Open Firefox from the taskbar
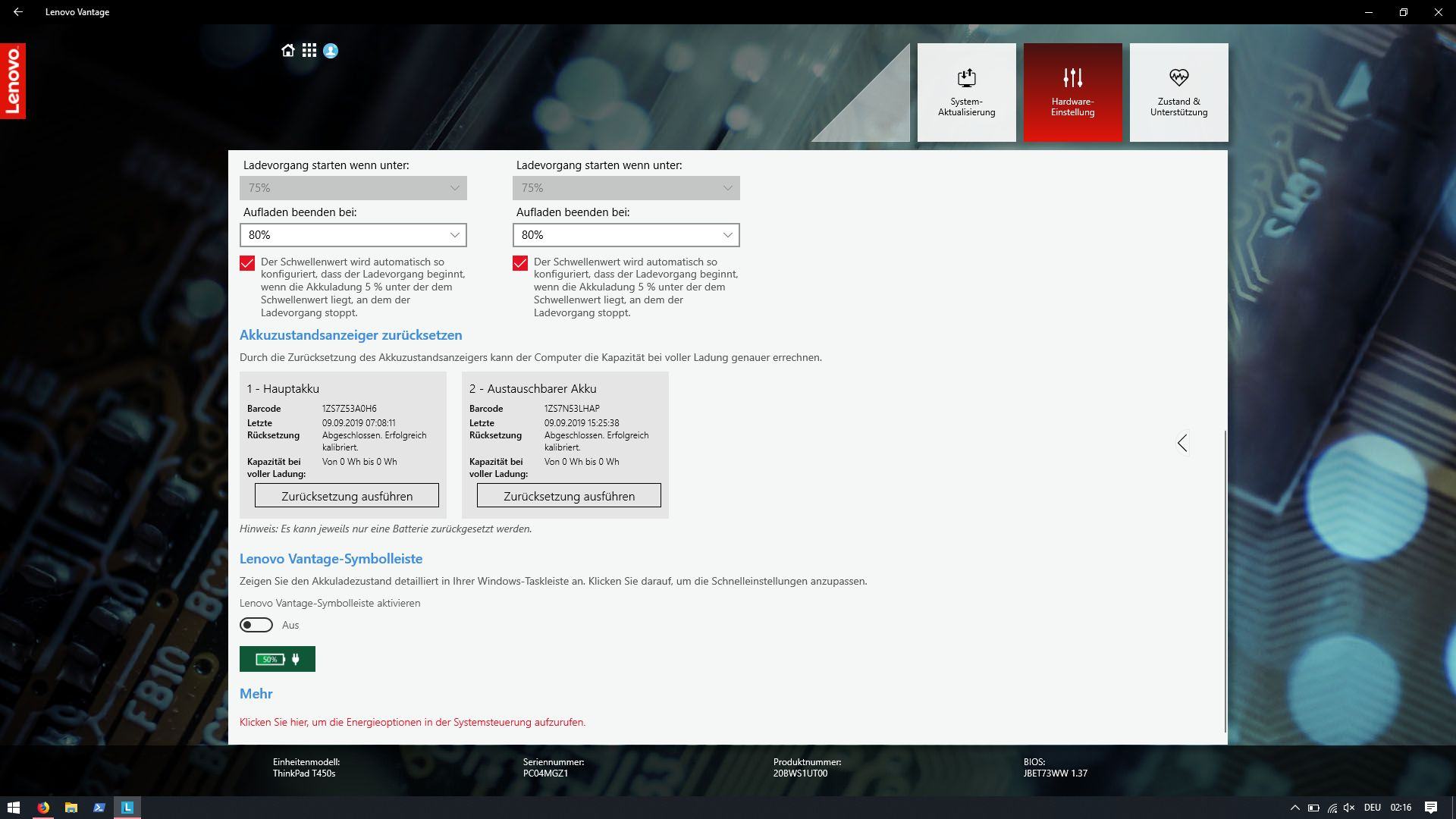This screenshot has width=1456, height=819. (x=43, y=808)
